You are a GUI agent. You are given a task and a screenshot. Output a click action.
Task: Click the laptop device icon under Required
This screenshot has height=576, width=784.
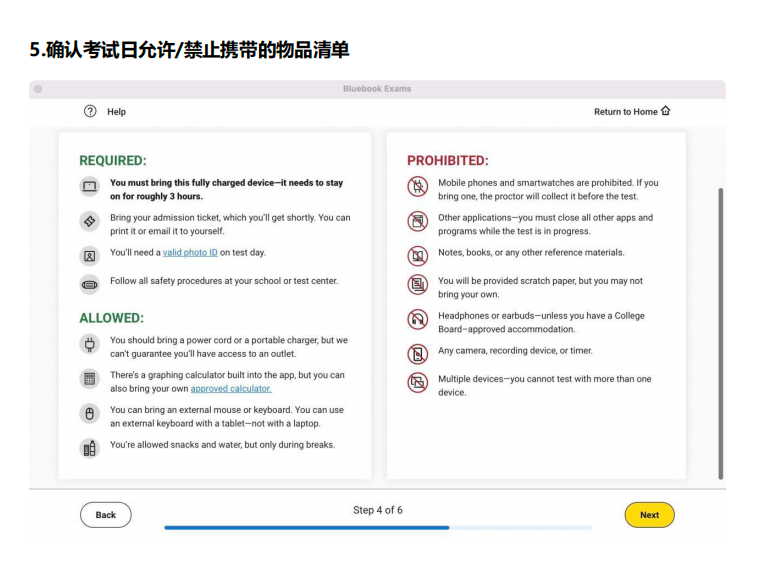click(90, 186)
